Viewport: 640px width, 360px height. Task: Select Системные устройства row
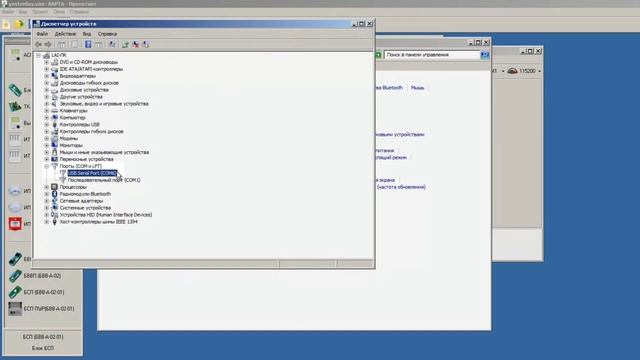[x=85, y=208]
